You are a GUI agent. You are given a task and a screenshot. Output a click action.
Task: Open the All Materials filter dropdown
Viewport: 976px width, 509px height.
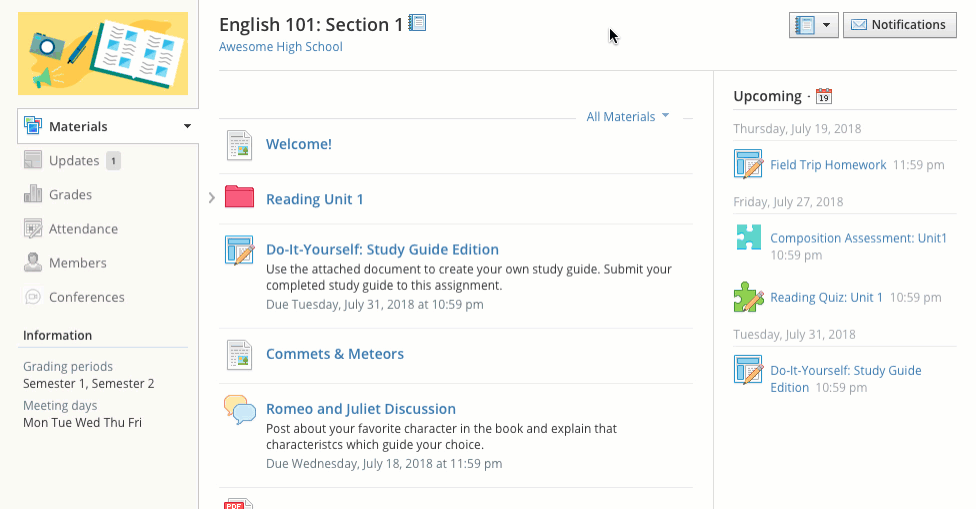pyautogui.click(x=627, y=117)
